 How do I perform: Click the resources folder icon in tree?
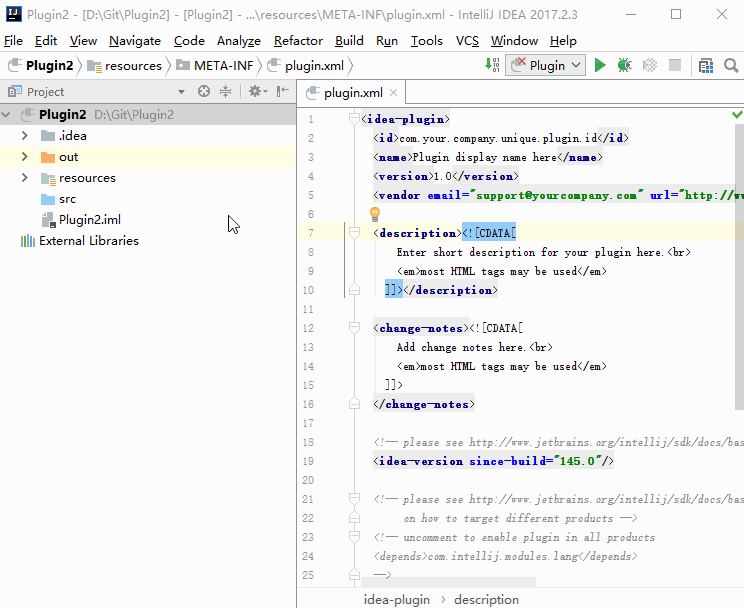(x=48, y=178)
